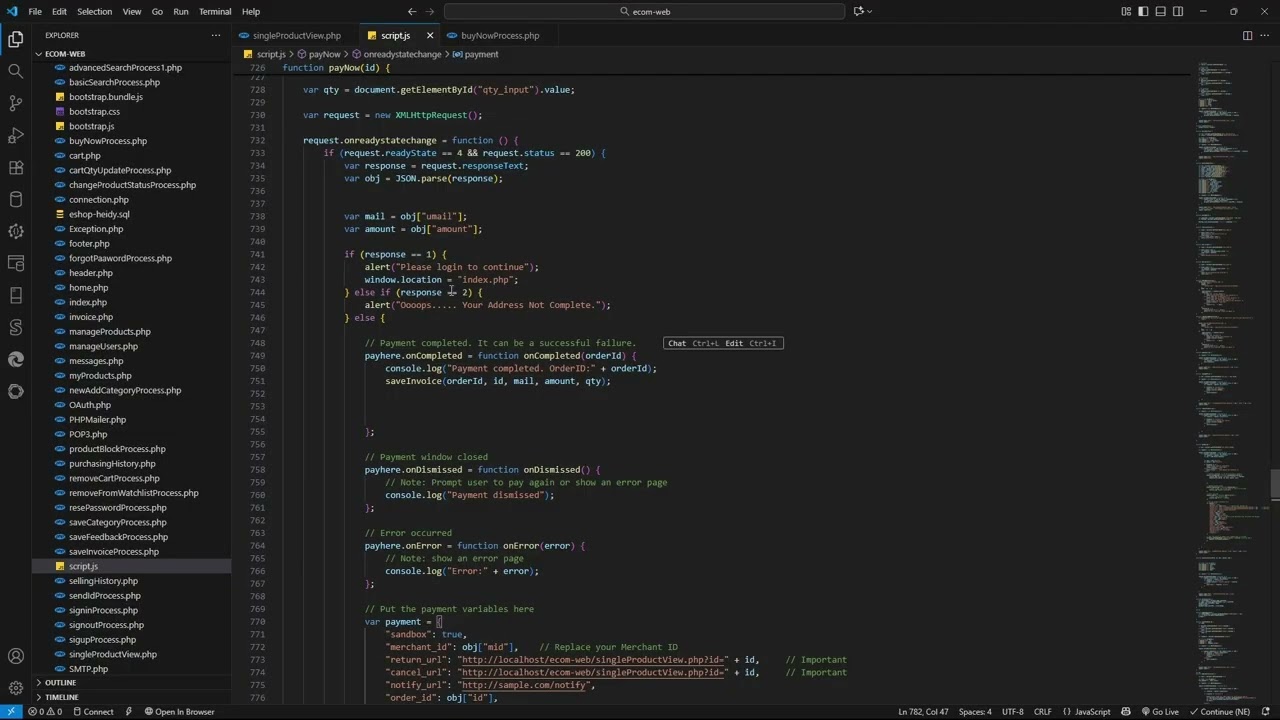Image resolution: width=1280 pixels, height=720 pixels.
Task: Click the ecom-web search command center
Action: coord(644,11)
